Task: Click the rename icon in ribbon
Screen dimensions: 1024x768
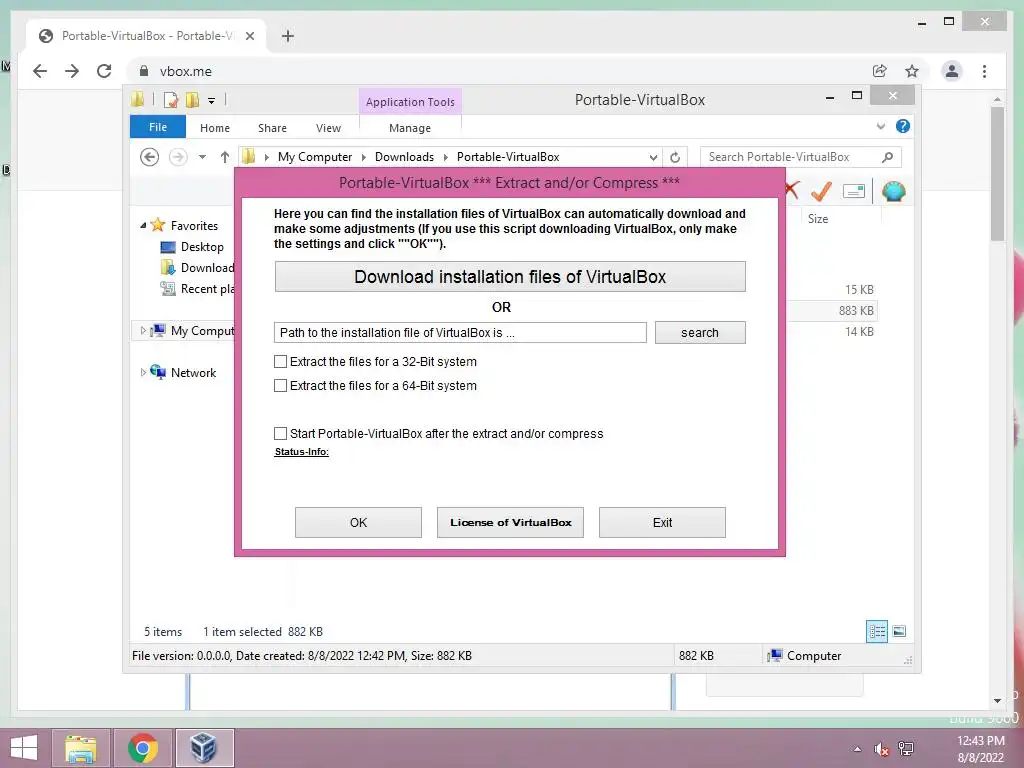Action: pyautogui.click(x=854, y=191)
